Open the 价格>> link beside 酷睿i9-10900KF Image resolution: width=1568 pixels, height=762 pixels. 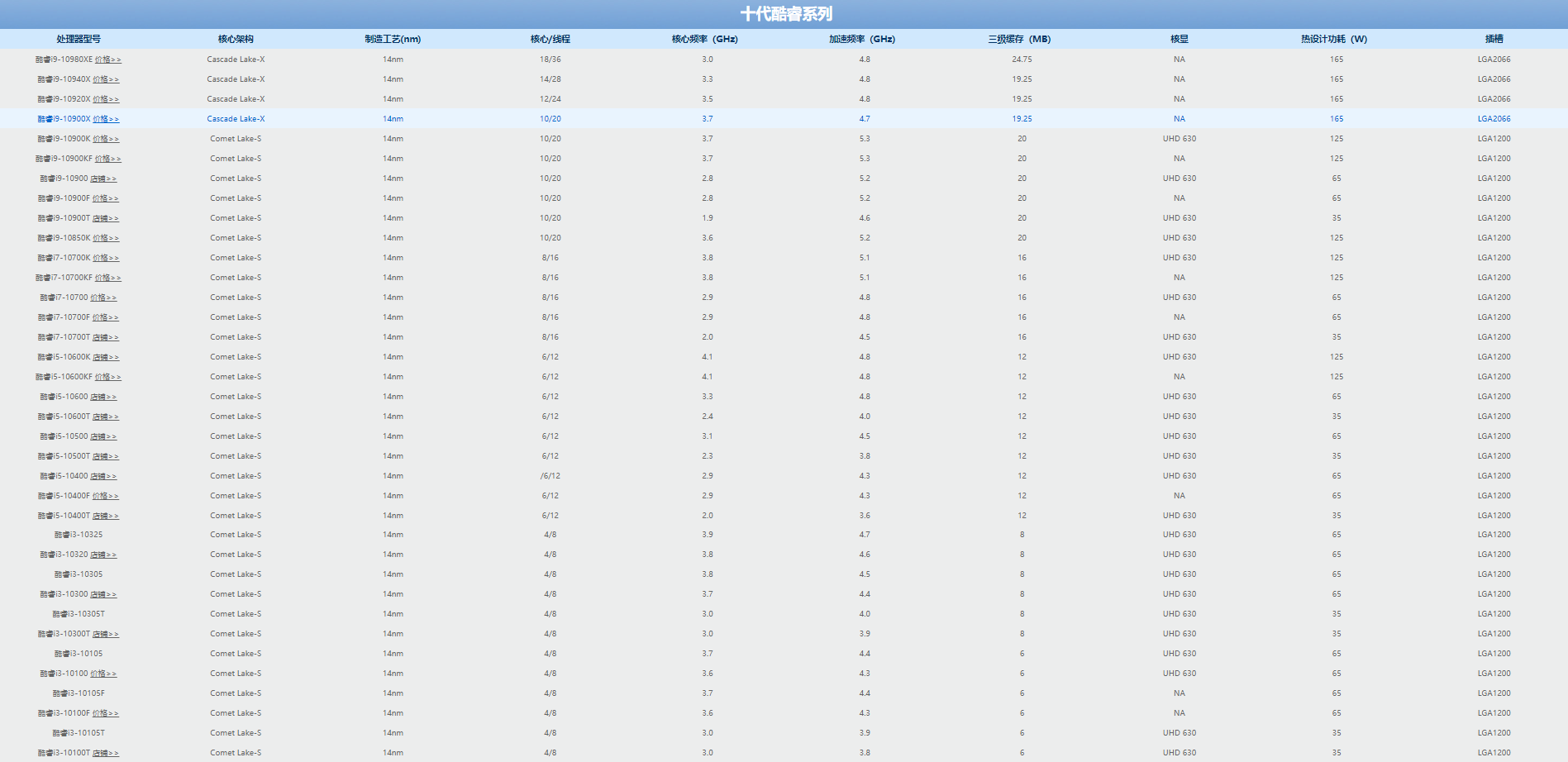pos(107,159)
